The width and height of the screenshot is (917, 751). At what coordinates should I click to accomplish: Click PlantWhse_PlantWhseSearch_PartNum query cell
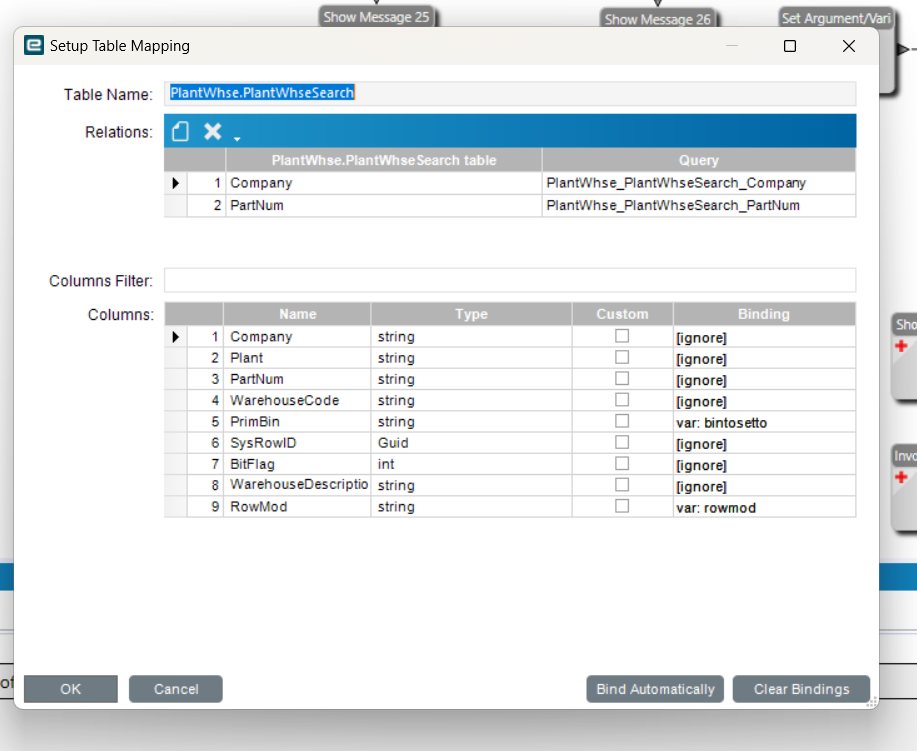click(x=699, y=205)
